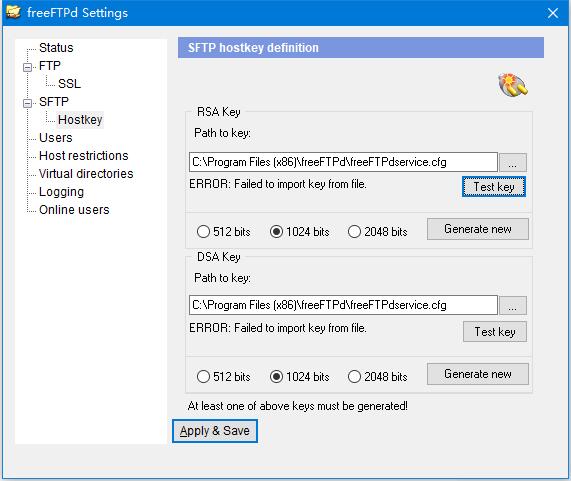Open the SFTP settings page
The height and width of the screenshot is (481, 571).
tap(54, 102)
